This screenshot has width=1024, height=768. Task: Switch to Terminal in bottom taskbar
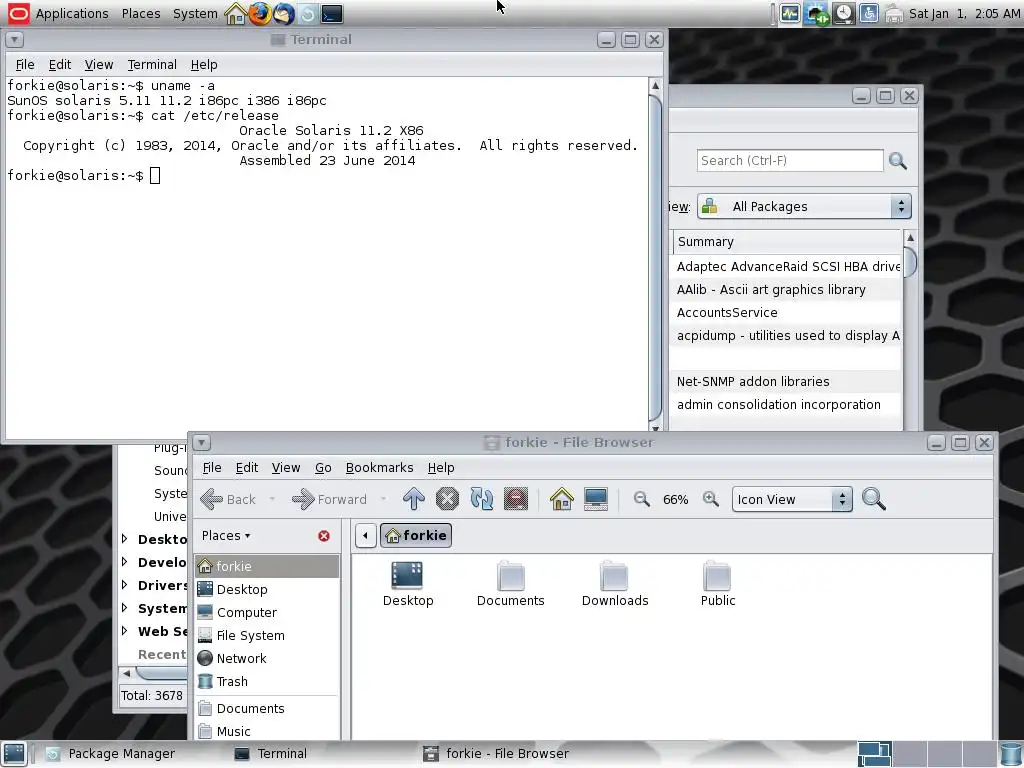[270, 754]
